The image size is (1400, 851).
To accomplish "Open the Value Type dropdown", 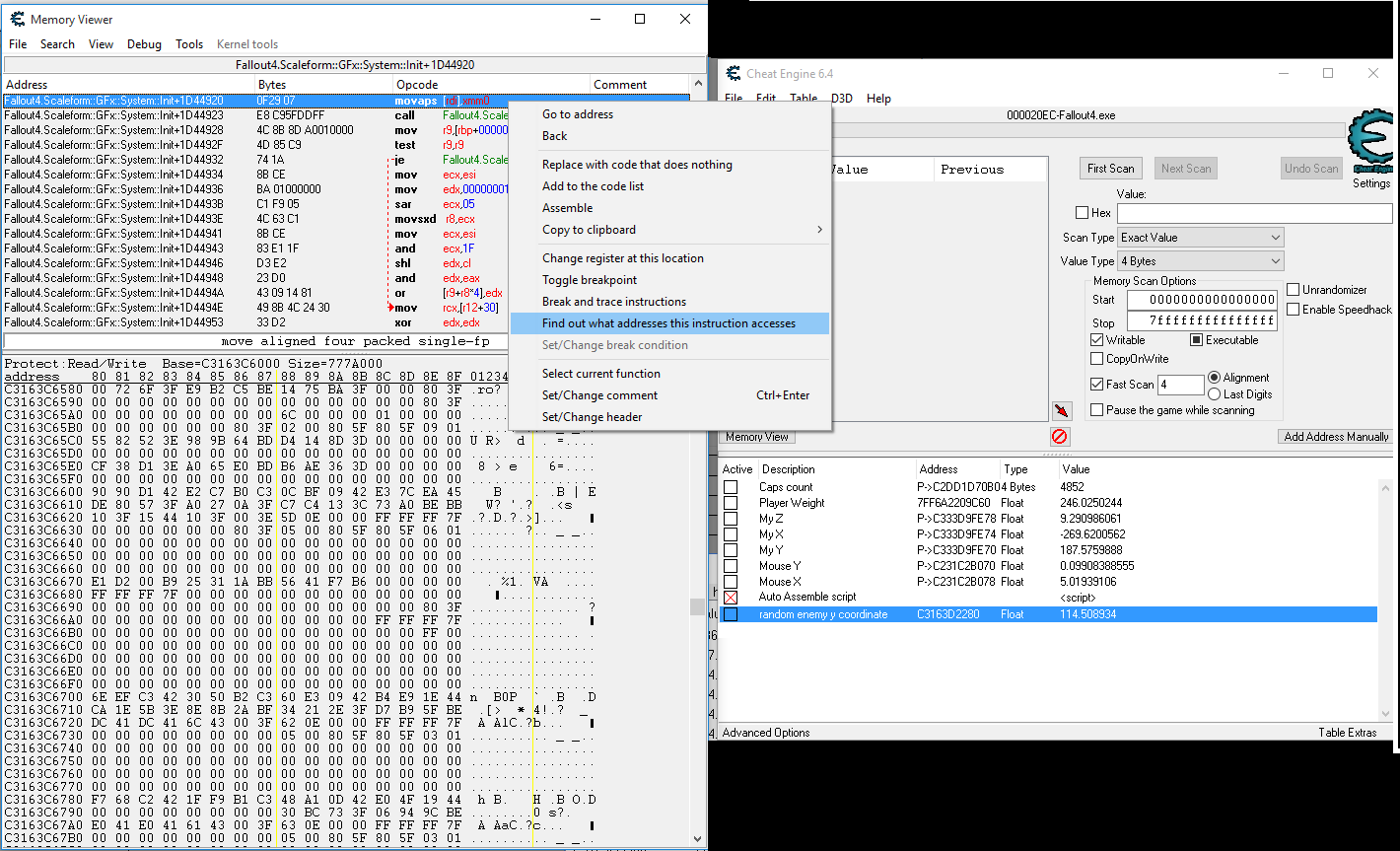I will [1200, 261].
